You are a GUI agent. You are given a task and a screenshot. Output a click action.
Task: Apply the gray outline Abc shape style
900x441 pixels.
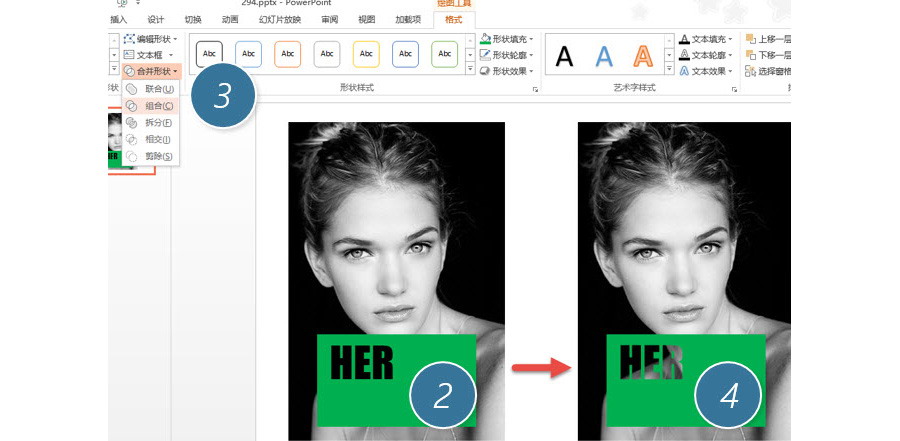click(x=327, y=54)
